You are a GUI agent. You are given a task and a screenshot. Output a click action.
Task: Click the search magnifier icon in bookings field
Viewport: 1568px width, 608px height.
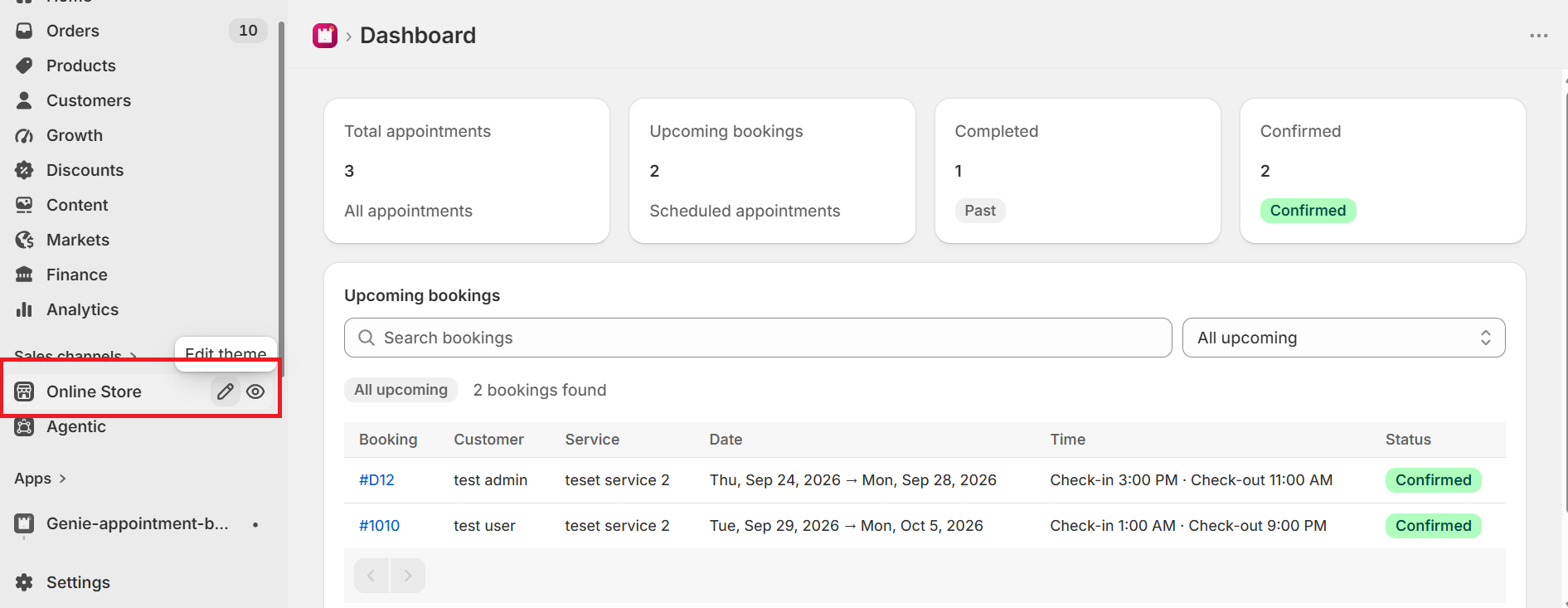(x=366, y=338)
